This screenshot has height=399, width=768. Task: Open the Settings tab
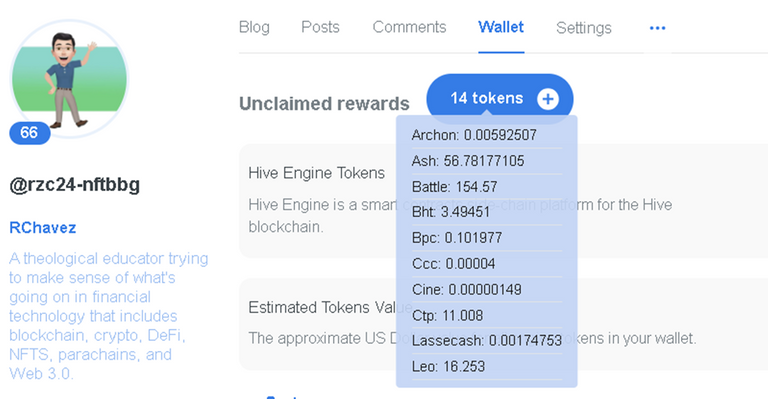pyautogui.click(x=584, y=28)
